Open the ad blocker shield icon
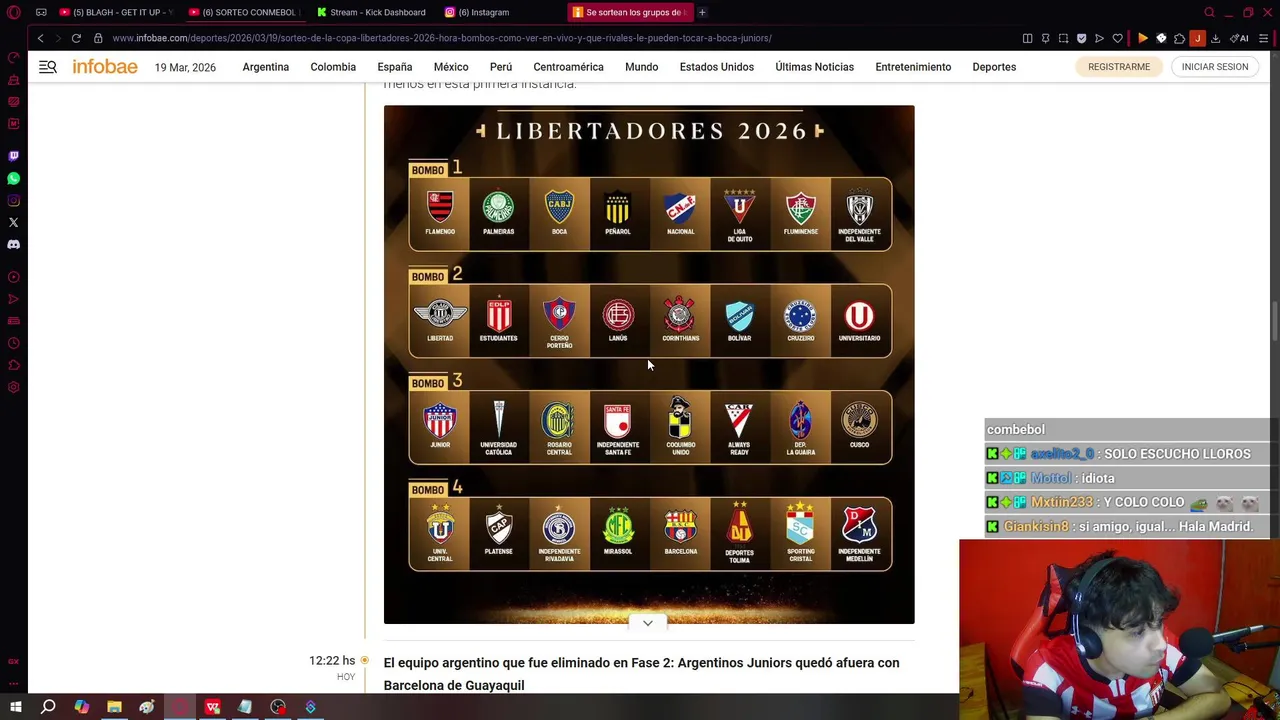Image resolution: width=1280 pixels, height=720 pixels. point(1081,38)
